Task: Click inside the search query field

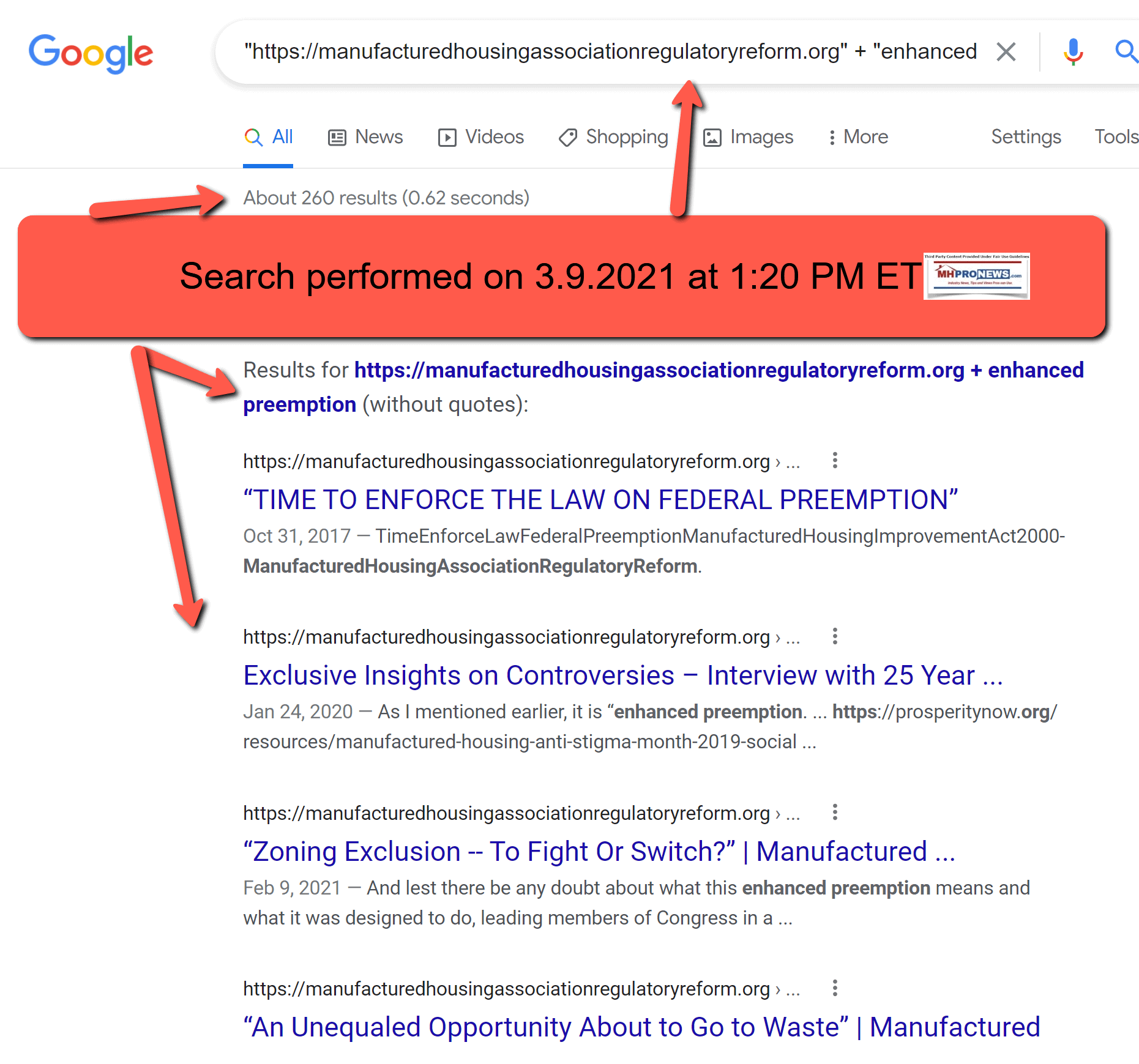Action: (x=609, y=52)
